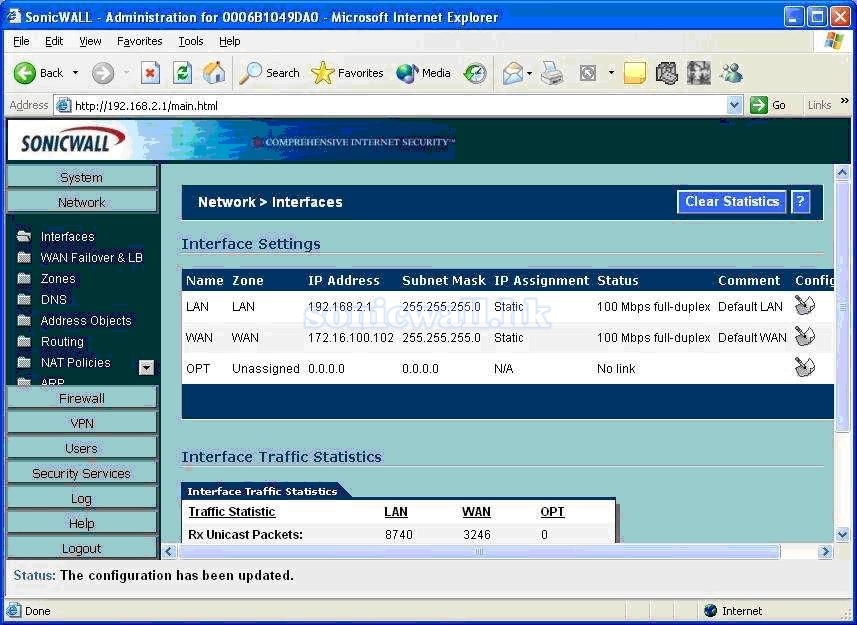The width and height of the screenshot is (857, 625).
Task: Open the DNS tree item
Action: pyautogui.click(x=54, y=299)
